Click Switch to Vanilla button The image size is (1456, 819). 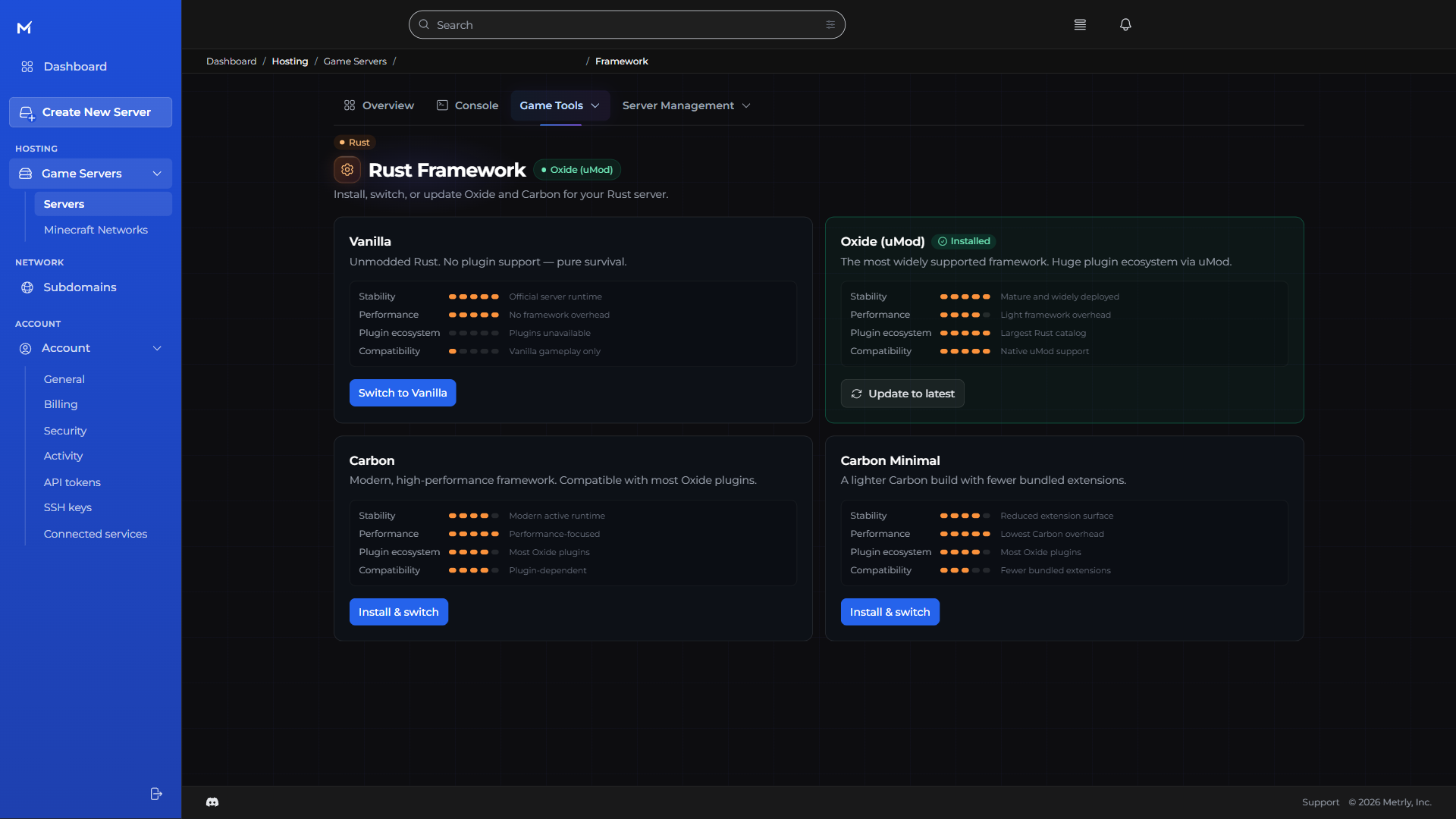(403, 393)
